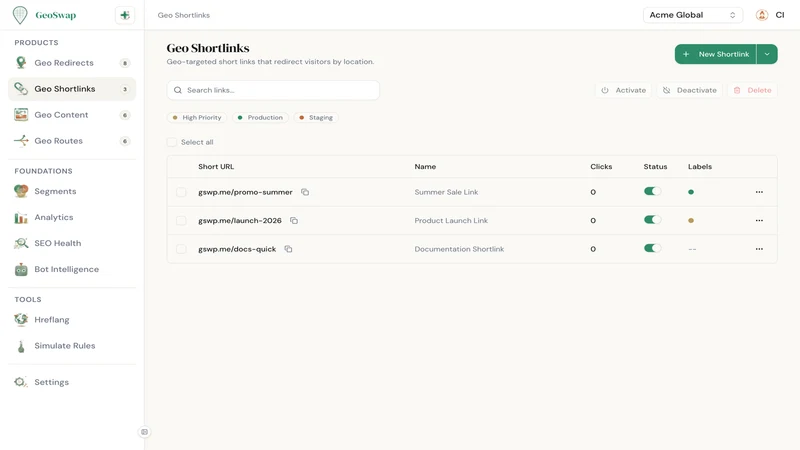The image size is (800, 450).
Task: Copy the gswp.me/launch-2026 link
Action: pos(294,221)
